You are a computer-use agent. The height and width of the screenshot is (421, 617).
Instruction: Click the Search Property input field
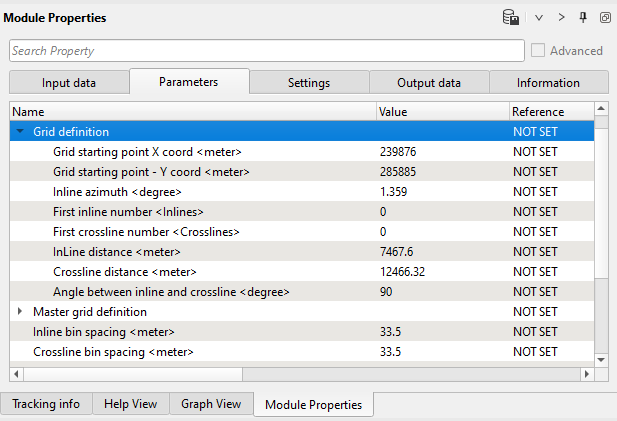tap(266, 50)
